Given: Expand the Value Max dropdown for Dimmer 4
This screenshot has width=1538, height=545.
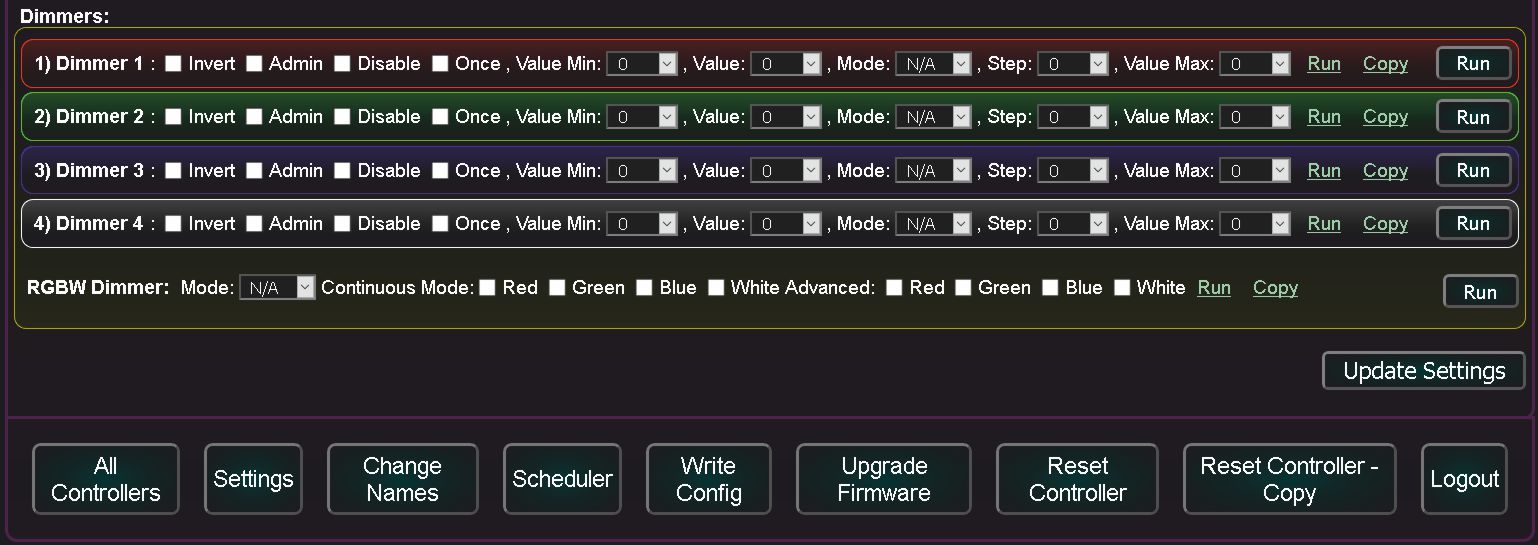Looking at the screenshot, I should 1256,224.
